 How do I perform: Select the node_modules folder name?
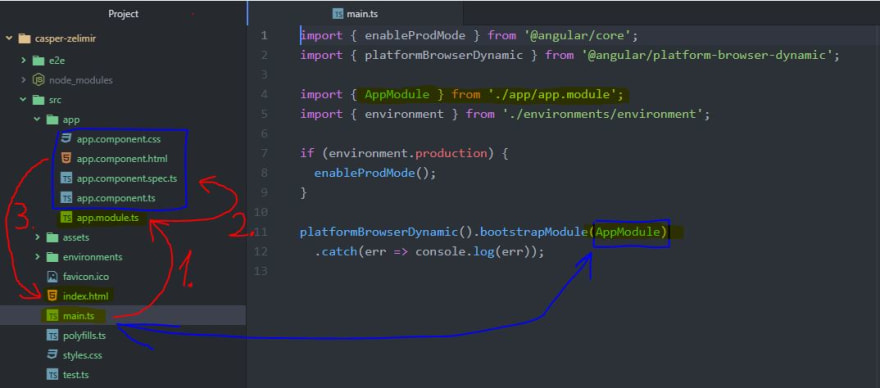pos(81,80)
